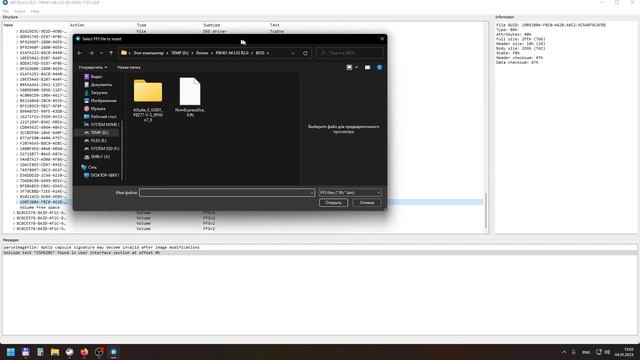Image resolution: width=640 pixels, height=360 pixels.
Task: Click Drivers in the breadcrumb path
Action: coord(202,53)
